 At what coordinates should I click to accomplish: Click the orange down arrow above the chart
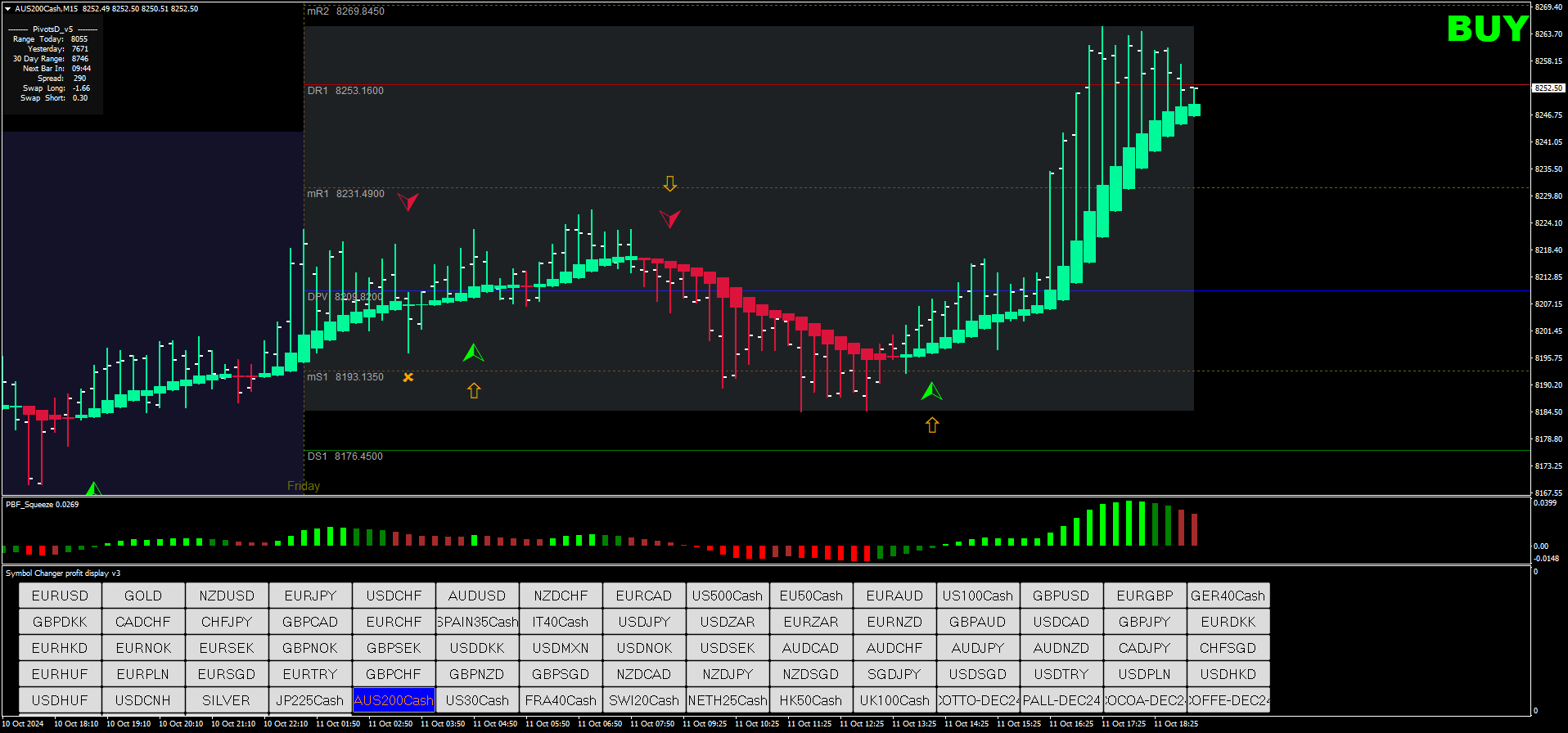click(670, 183)
